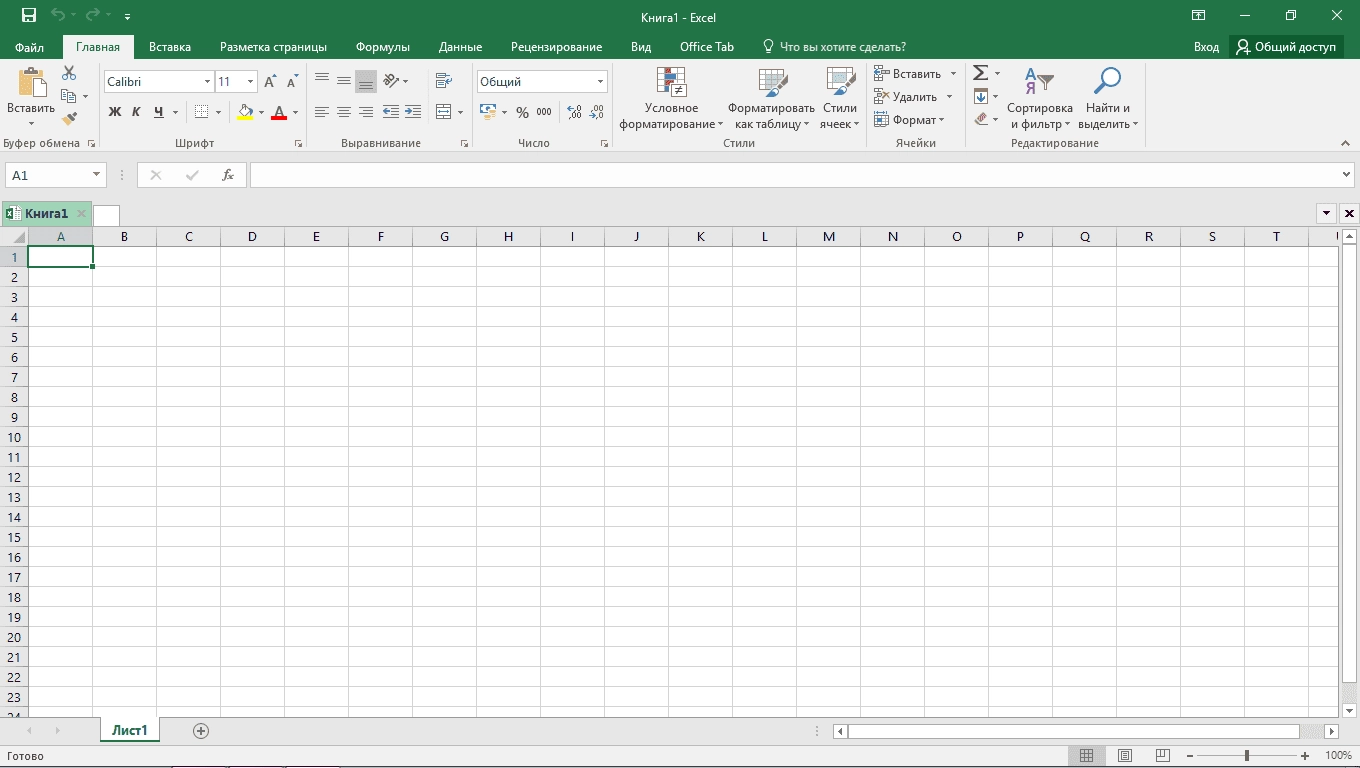This screenshot has height=768, width=1360.
Task: Click the Wrap Text icon
Action: point(444,82)
